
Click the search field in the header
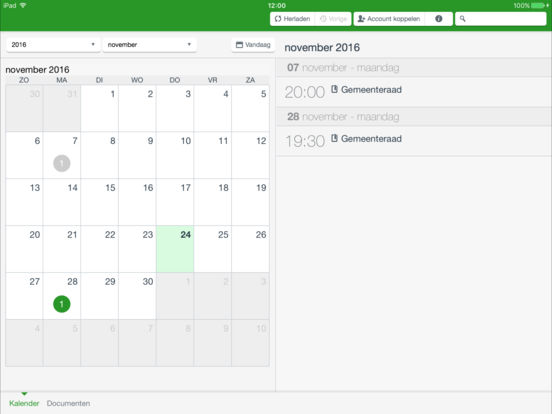(x=501, y=19)
